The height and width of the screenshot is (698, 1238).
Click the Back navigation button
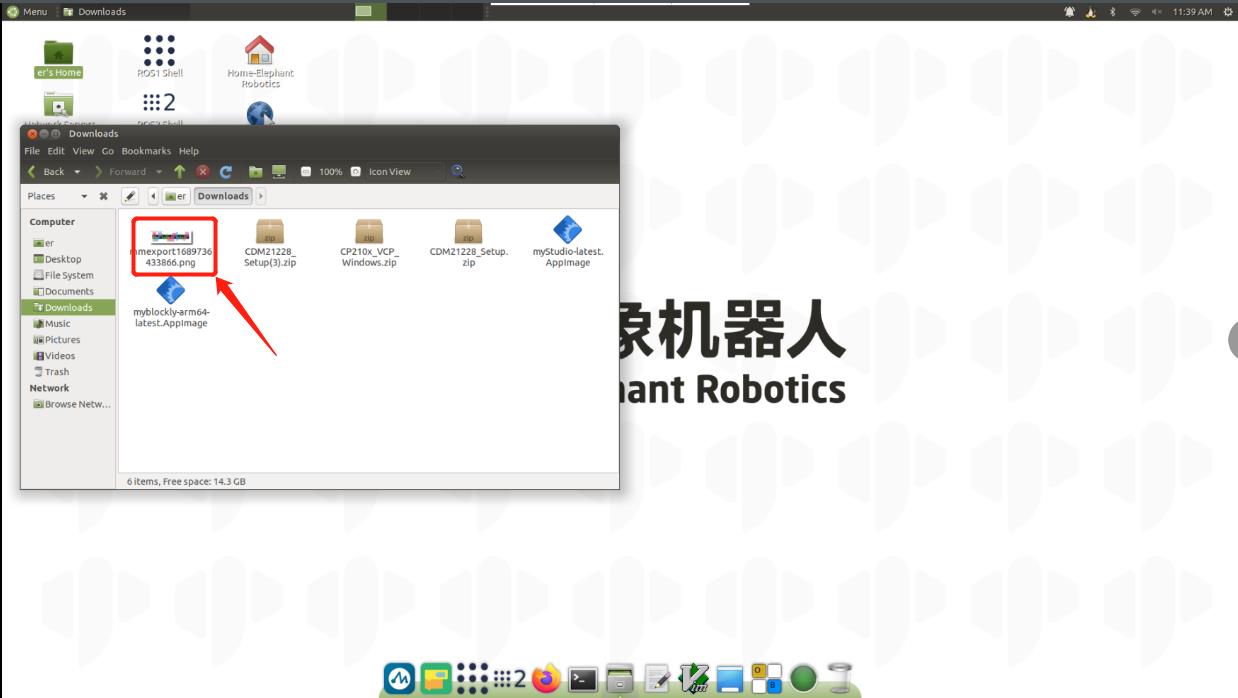coord(45,172)
